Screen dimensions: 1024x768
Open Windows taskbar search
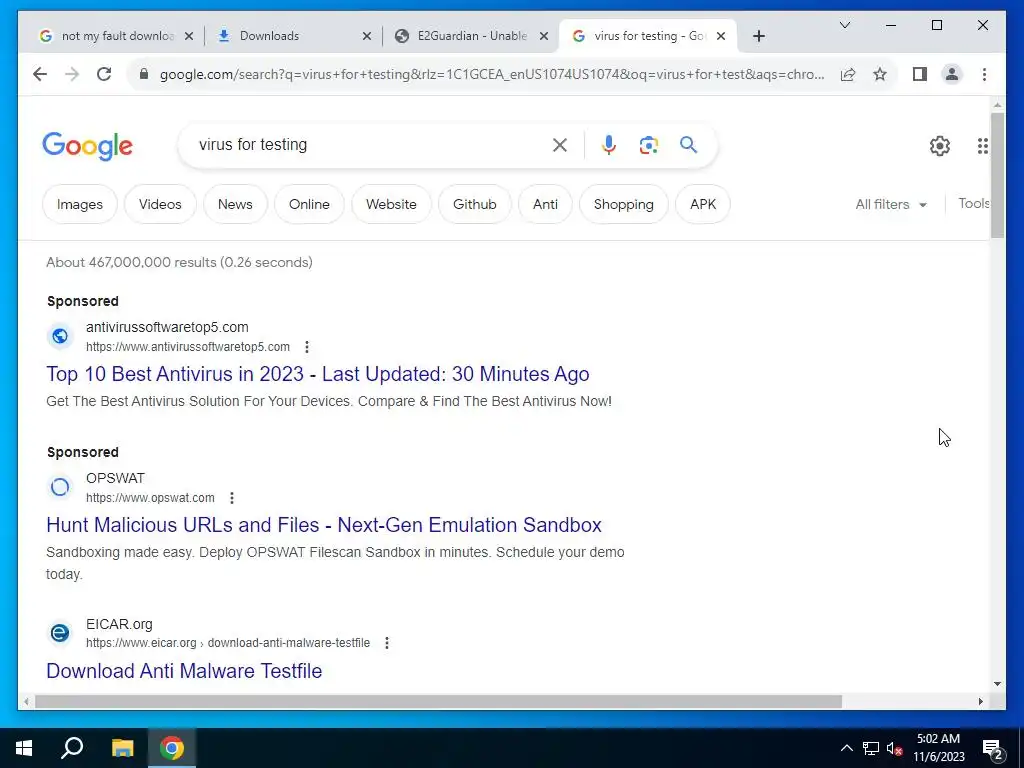(72, 748)
